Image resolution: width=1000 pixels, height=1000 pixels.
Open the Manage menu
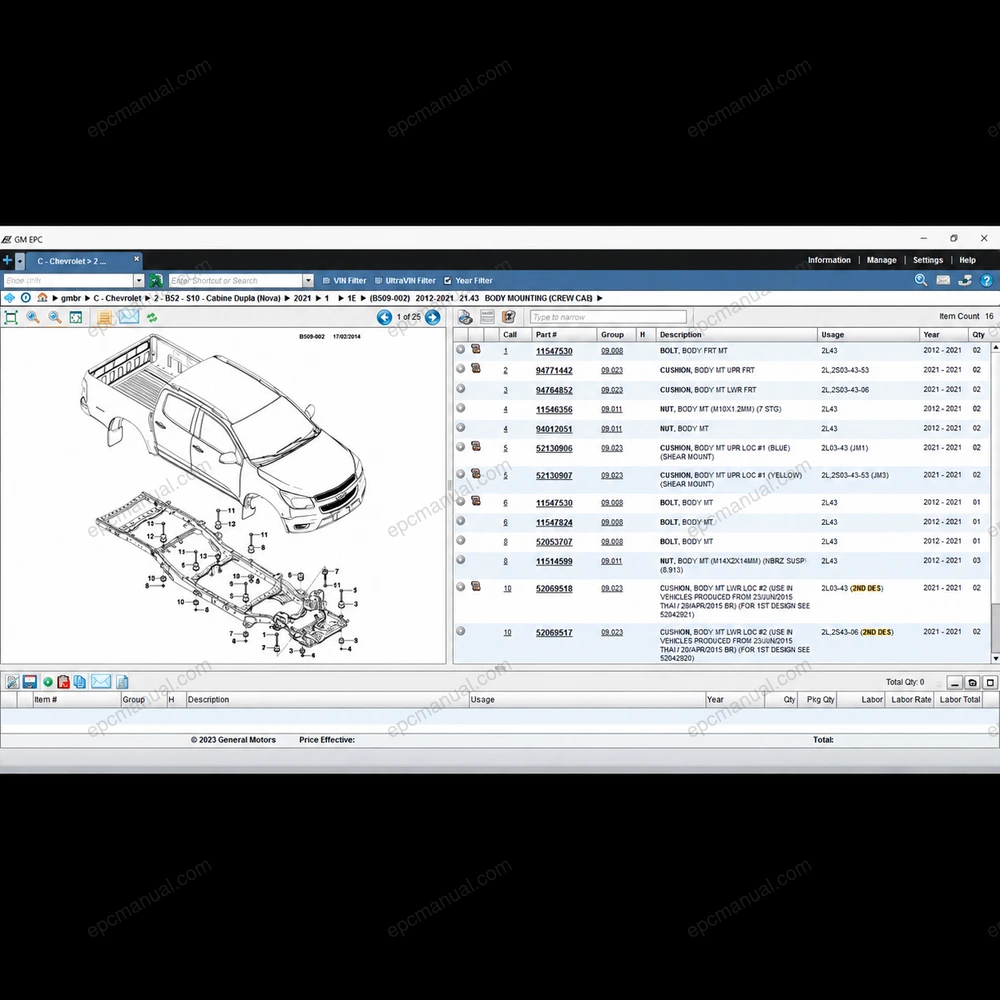click(881, 260)
